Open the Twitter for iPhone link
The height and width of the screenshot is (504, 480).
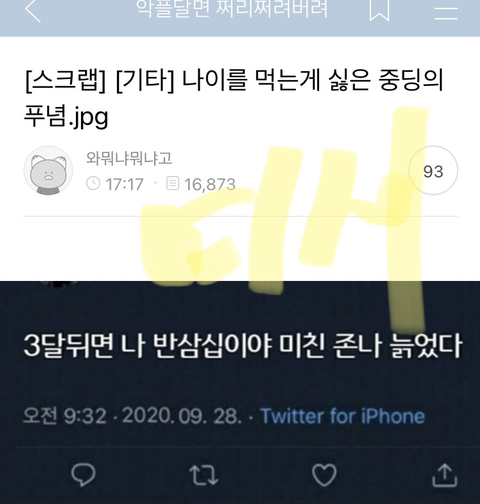pyautogui.click(x=343, y=416)
